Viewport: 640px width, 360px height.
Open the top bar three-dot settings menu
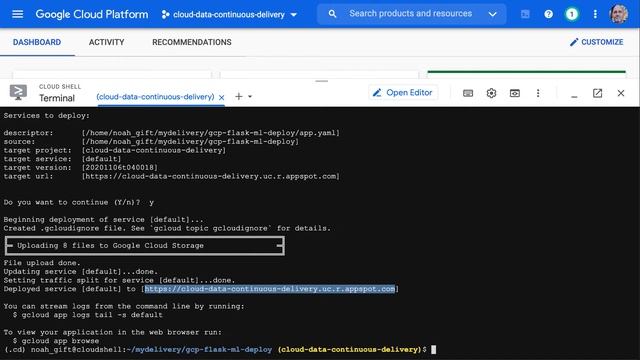595,14
